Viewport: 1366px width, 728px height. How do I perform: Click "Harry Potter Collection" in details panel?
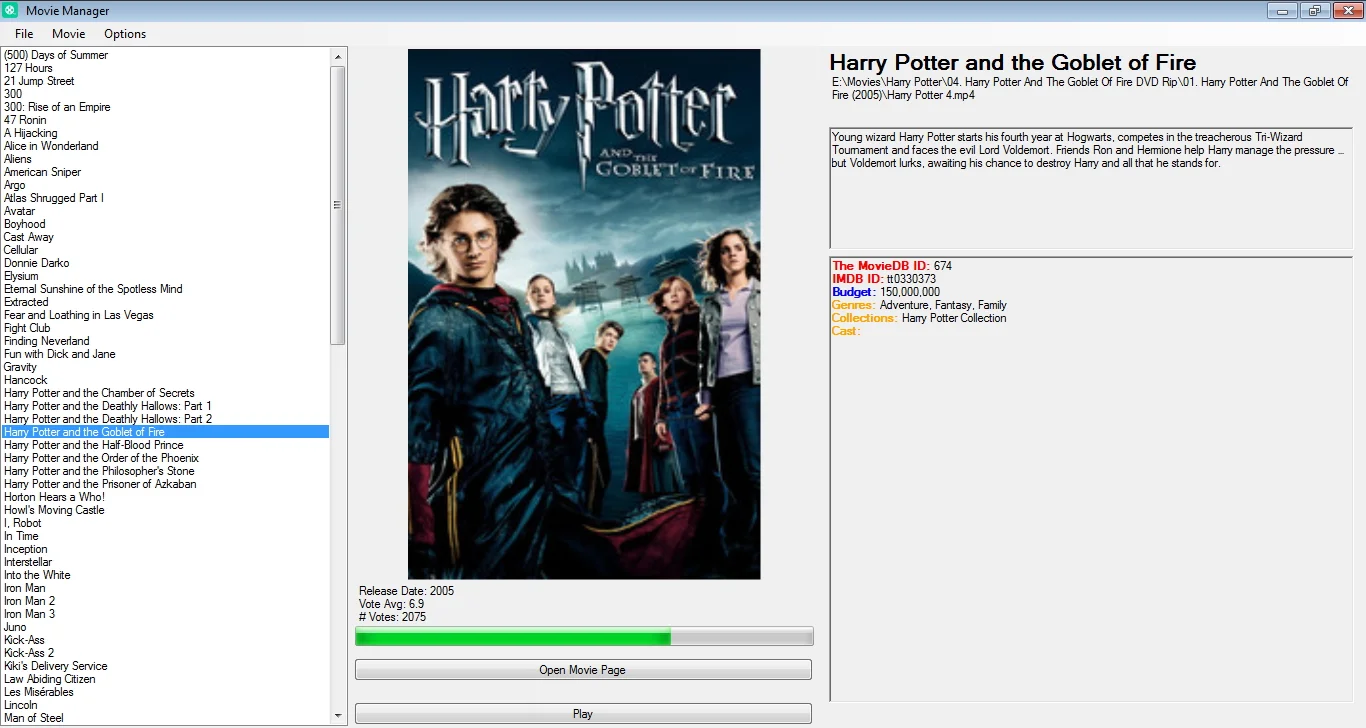coord(954,318)
